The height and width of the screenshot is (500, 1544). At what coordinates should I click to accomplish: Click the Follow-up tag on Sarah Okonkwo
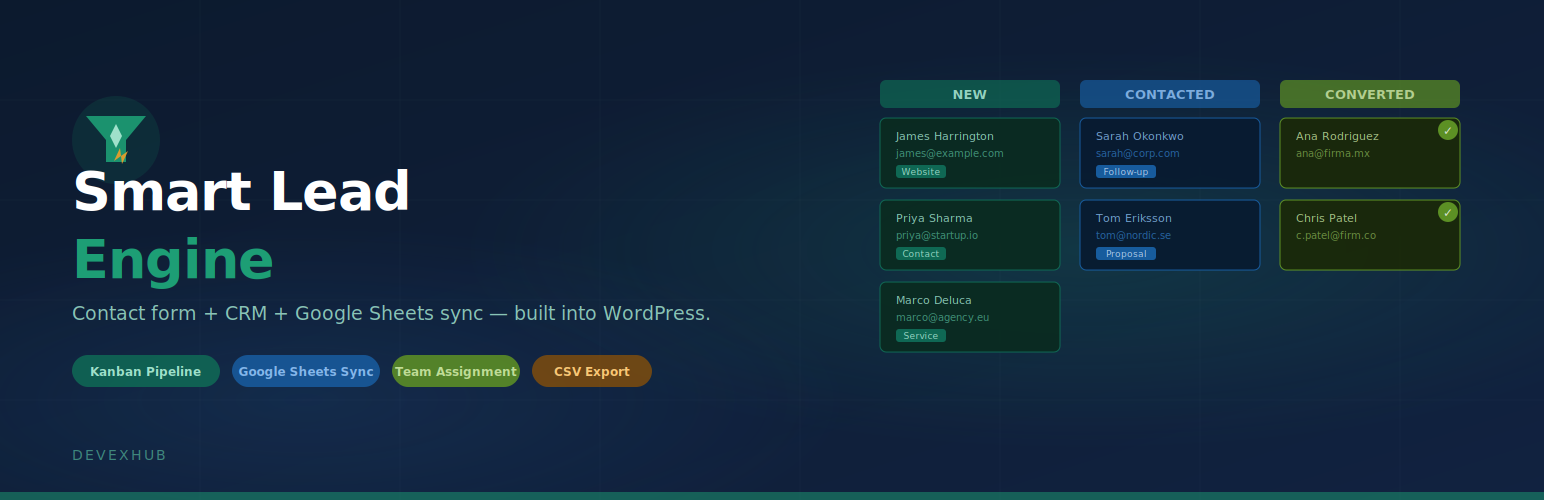pyautogui.click(x=1126, y=172)
